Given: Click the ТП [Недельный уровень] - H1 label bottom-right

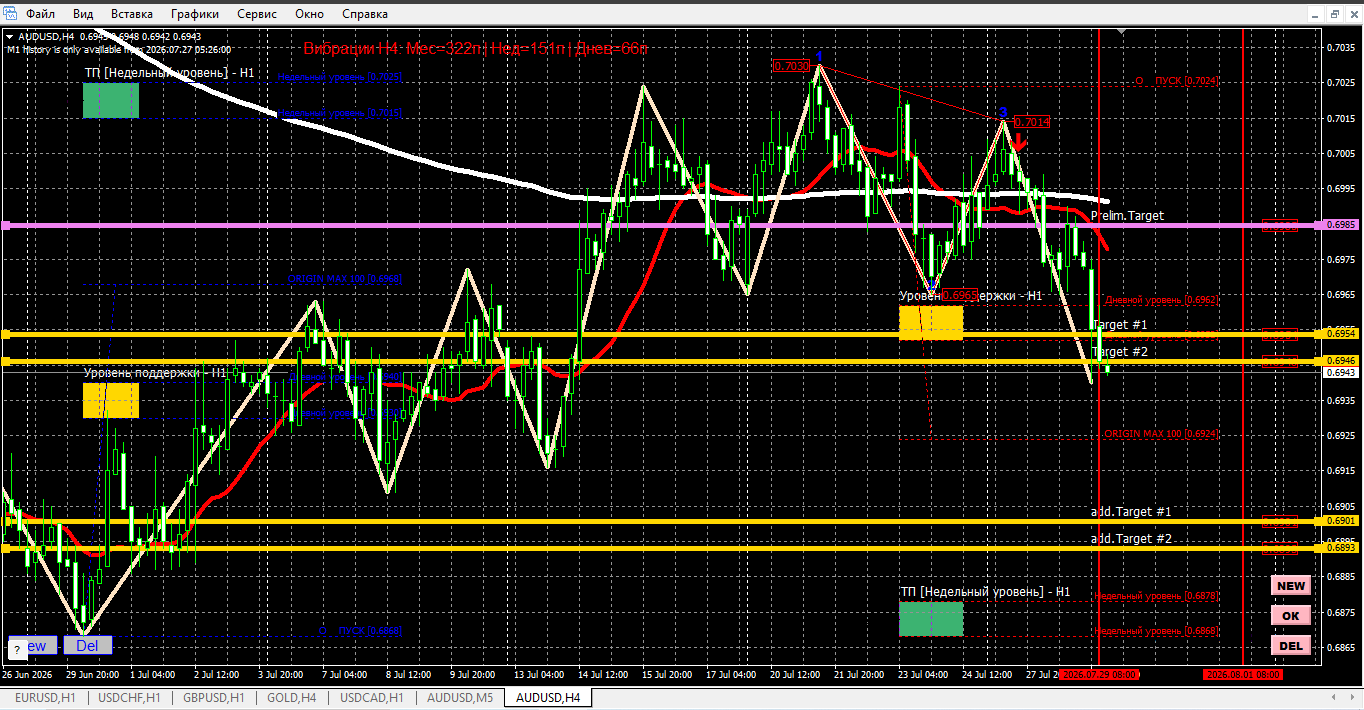Looking at the screenshot, I should coord(985,592).
